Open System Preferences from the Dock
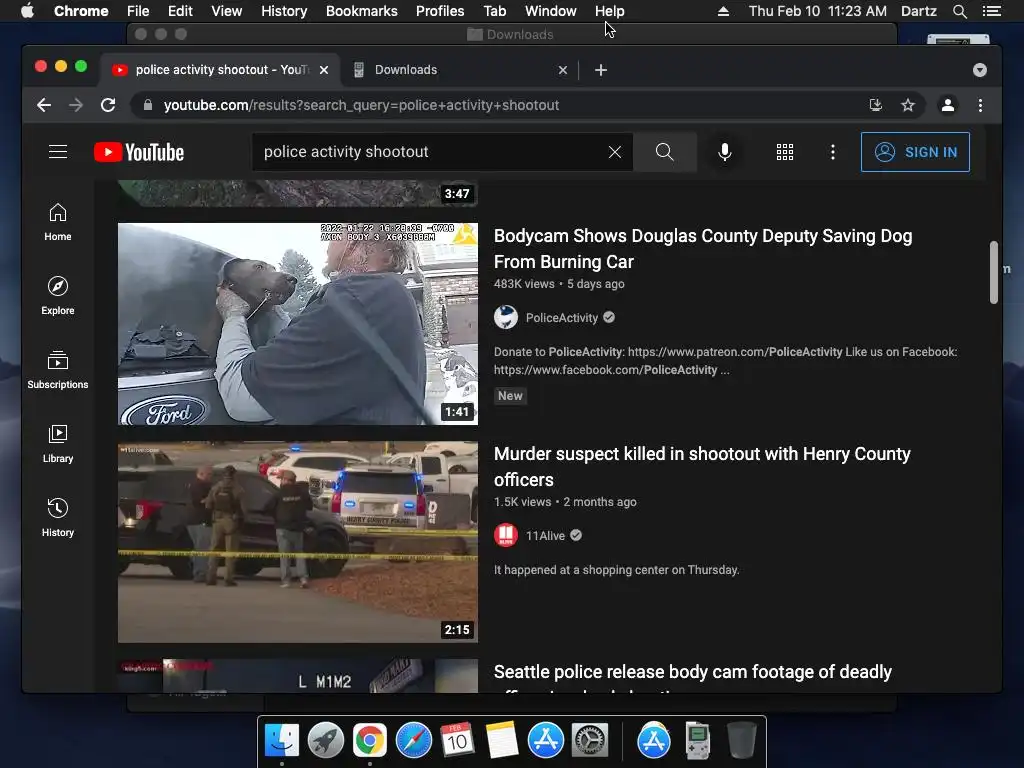 pos(590,741)
